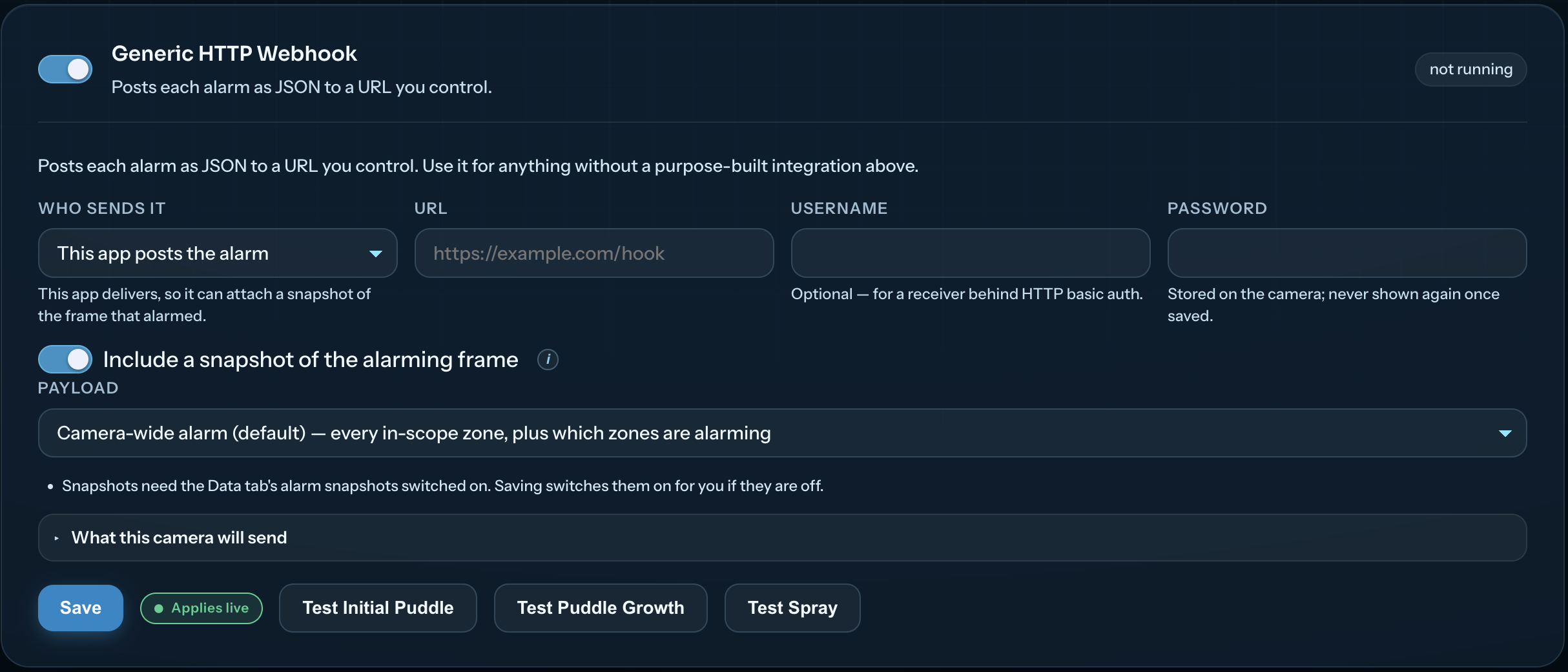The width and height of the screenshot is (1568, 672).
Task: Click the USERNAME field label
Action: pos(839,208)
